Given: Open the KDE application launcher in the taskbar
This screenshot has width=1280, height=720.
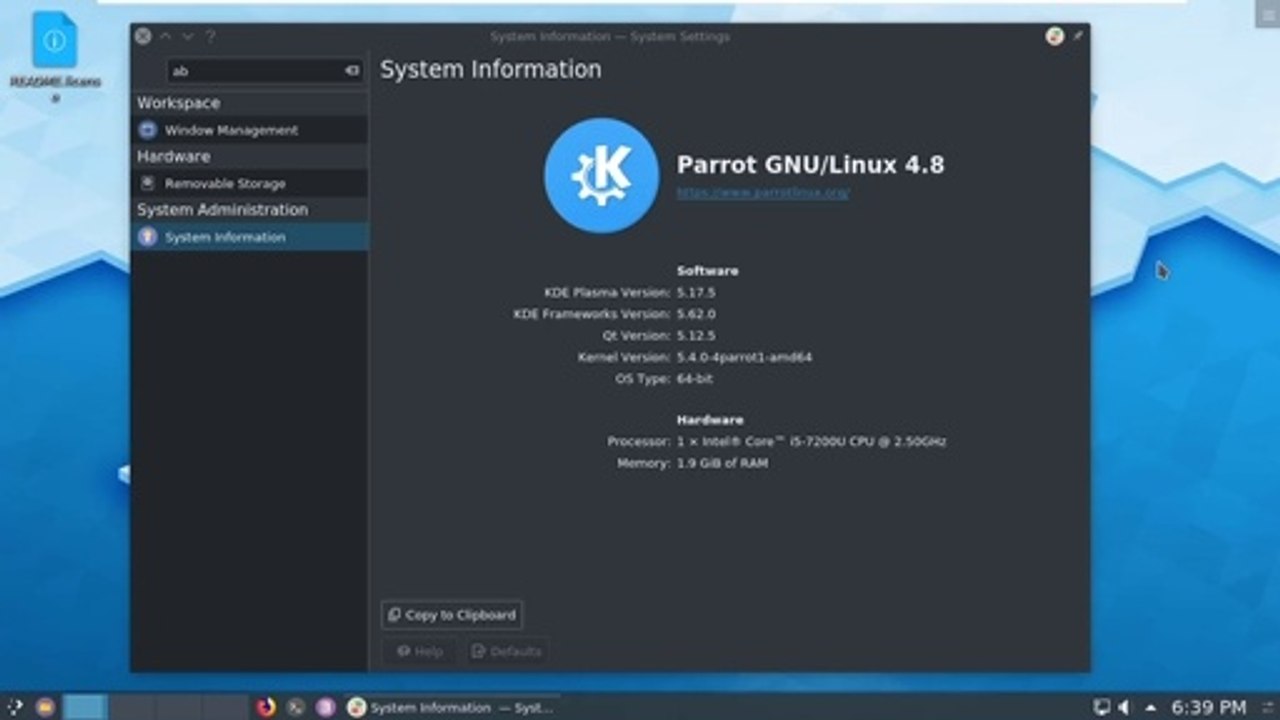Looking at the screenshot, I should point(14,707).
